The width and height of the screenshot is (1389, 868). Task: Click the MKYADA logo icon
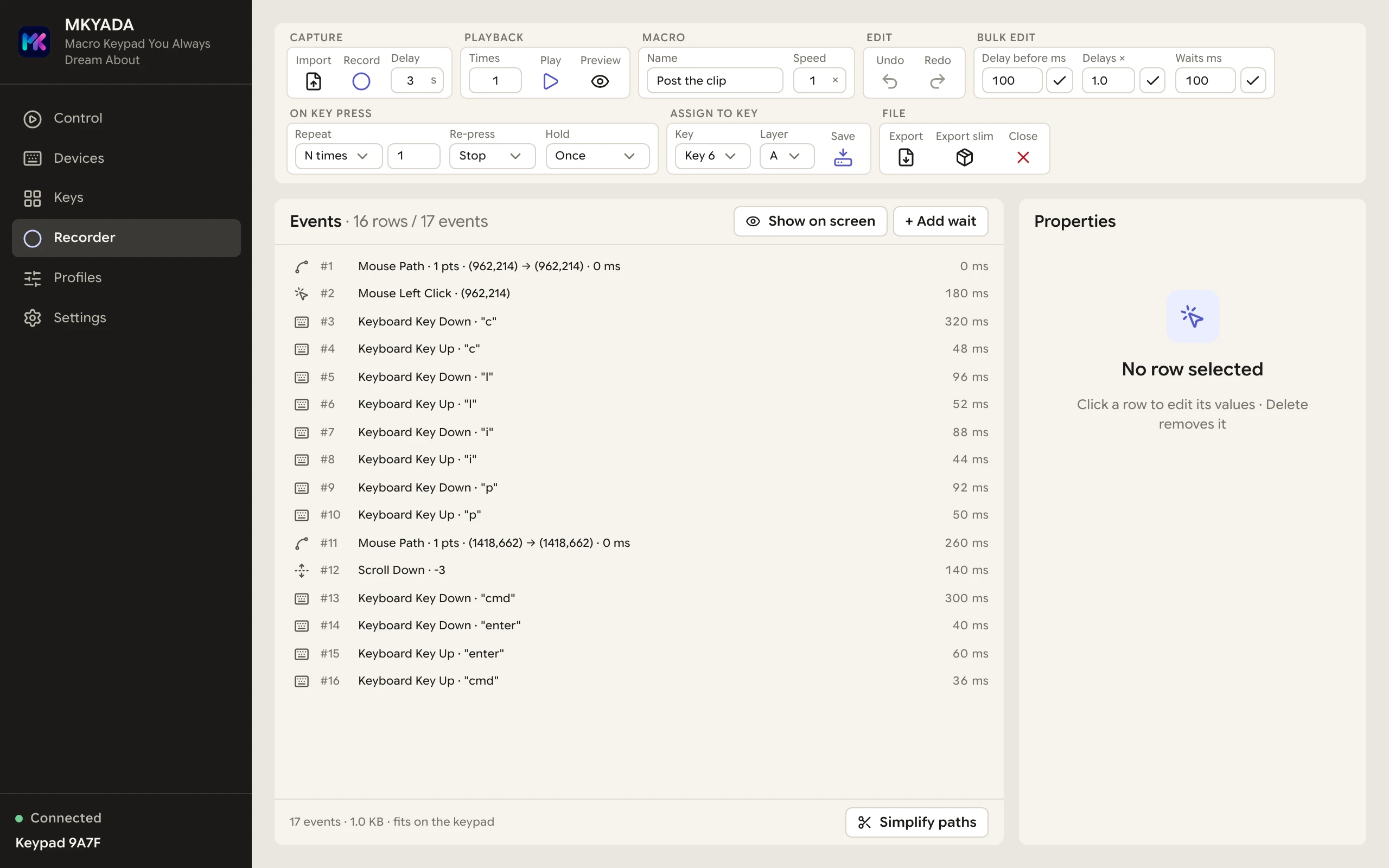pos(34,42)
